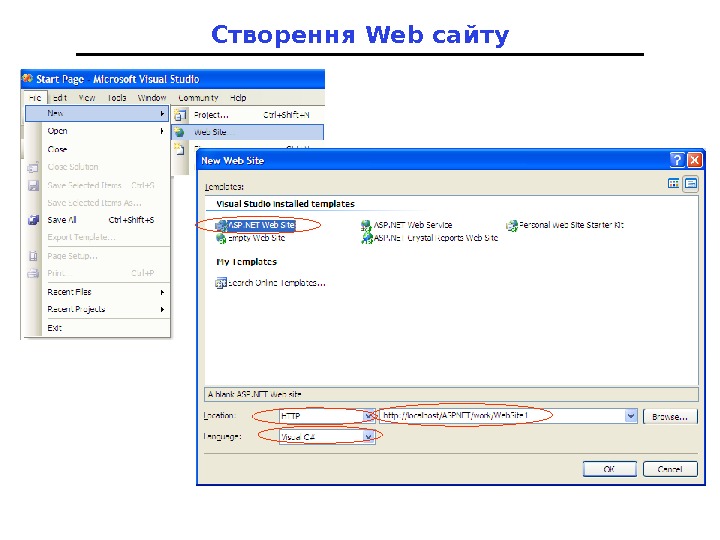The image size is (720, 540).
Task: Choose Close in the File menu
Action: pos(97,149)
